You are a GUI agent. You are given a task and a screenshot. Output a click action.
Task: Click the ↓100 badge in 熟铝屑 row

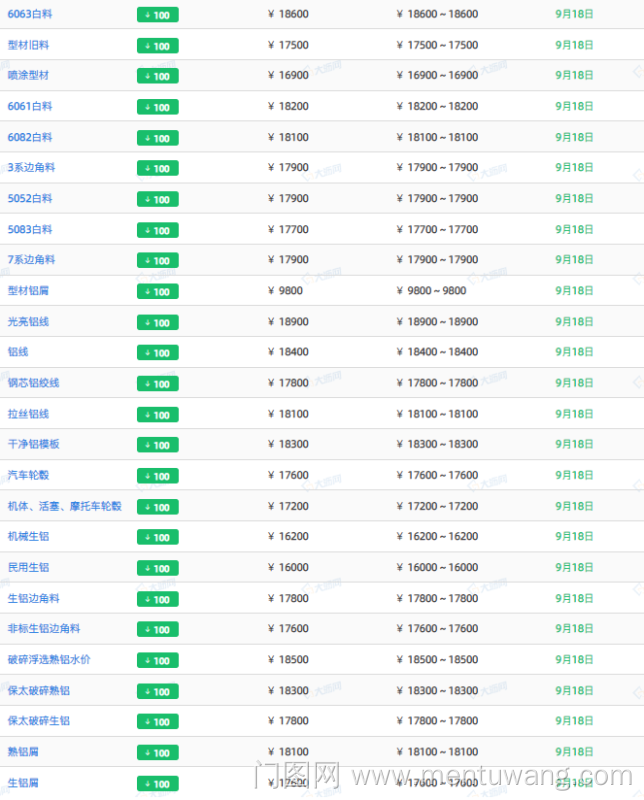pos(157,752)
